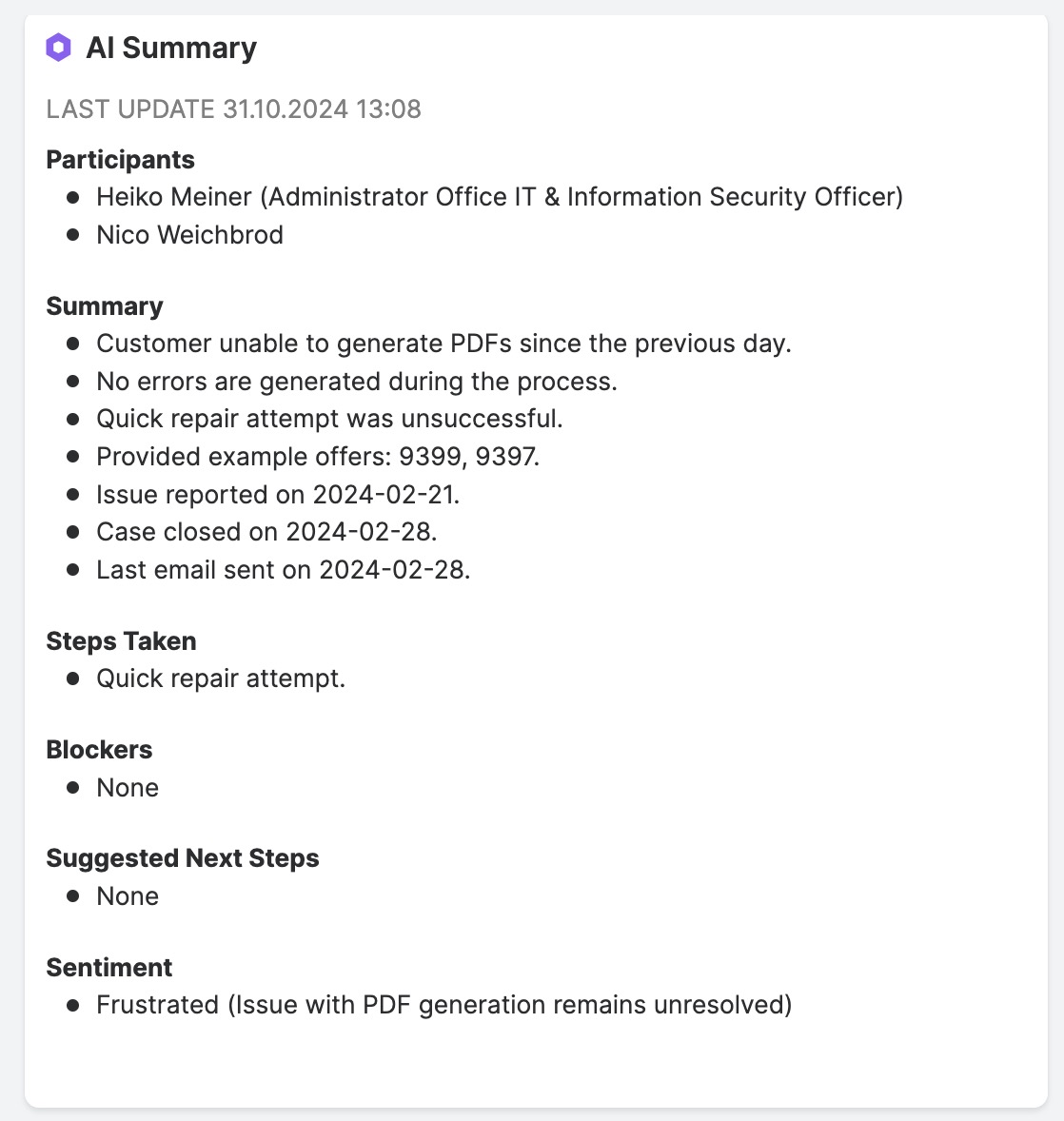Click participant Nico Weichbrod entry
Image resolution: width=1064 pixels, height=1121 pixels.
pos(189,235)
